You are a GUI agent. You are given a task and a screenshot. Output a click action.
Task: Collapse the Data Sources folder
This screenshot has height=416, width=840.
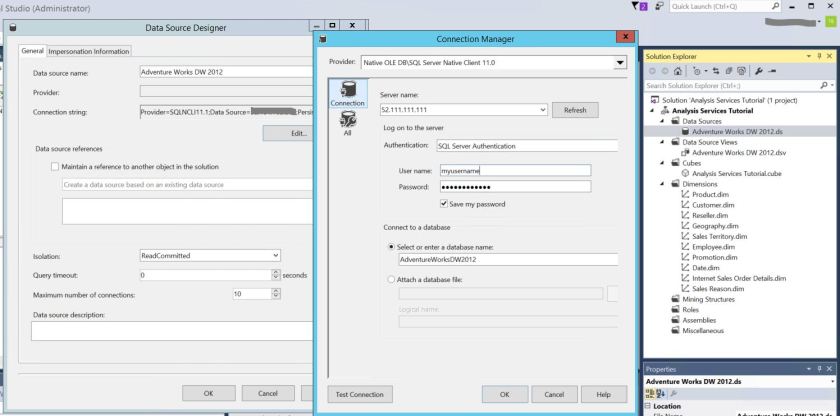[x=662, y=121]
